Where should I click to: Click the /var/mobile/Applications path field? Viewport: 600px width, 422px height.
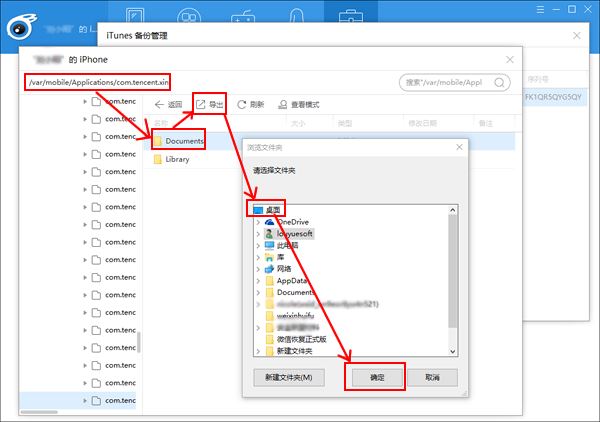[x=98, y=82]
